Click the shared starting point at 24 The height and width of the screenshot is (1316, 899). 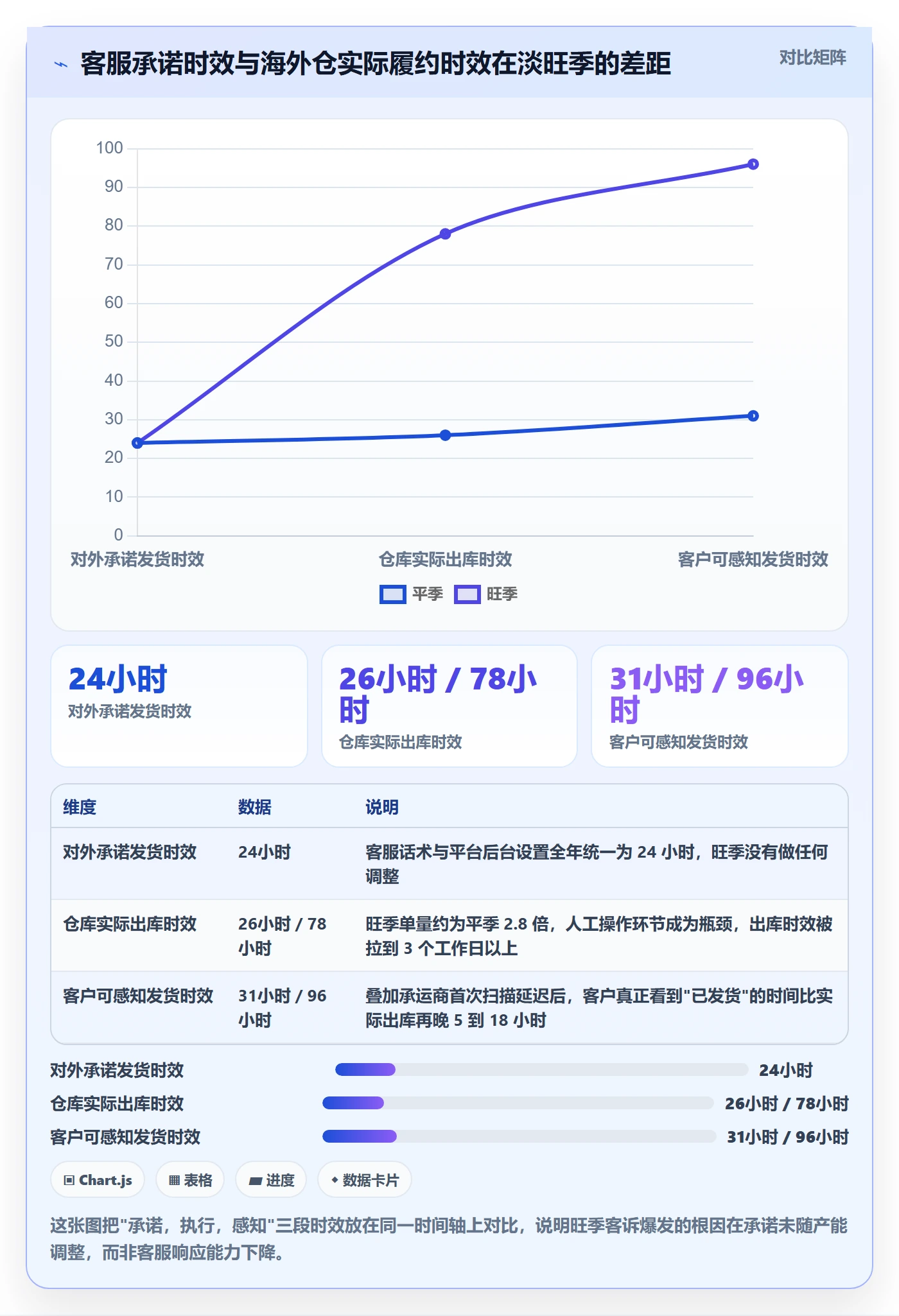137,443
